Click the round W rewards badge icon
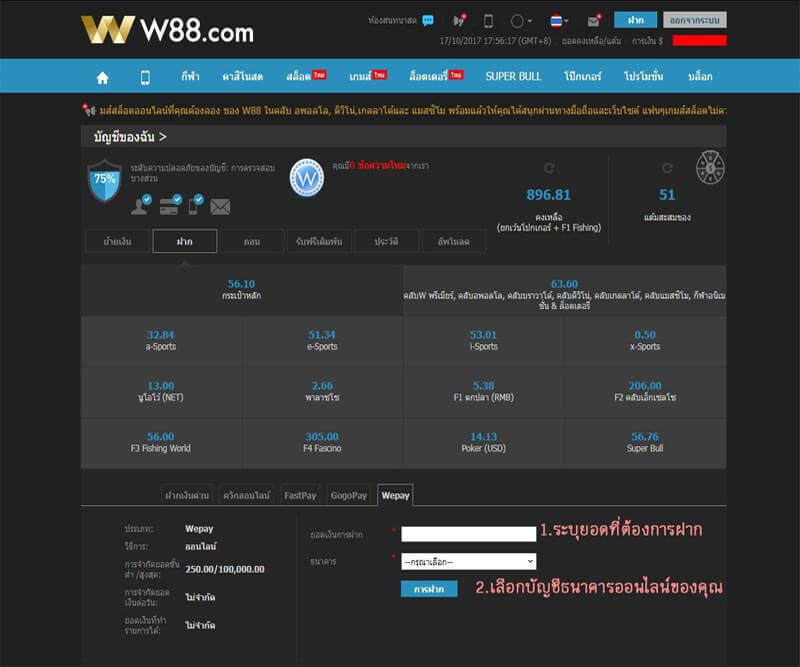Viewport: 800px width, 667px height. 307,178
